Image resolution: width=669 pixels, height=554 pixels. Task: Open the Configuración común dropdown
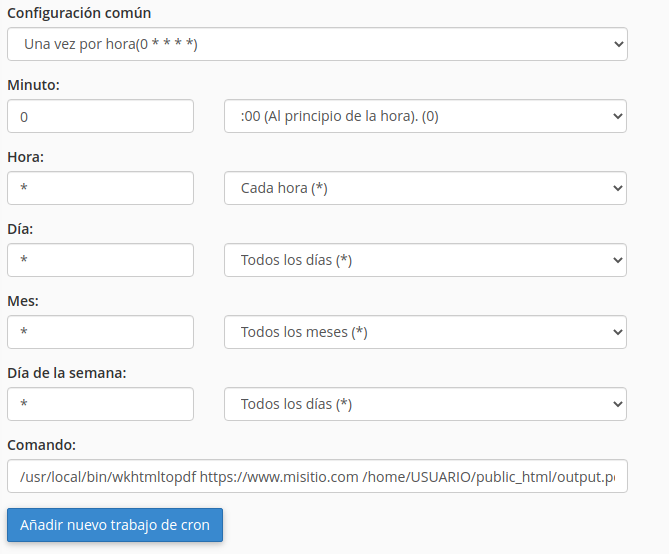(x=316, y=44)
